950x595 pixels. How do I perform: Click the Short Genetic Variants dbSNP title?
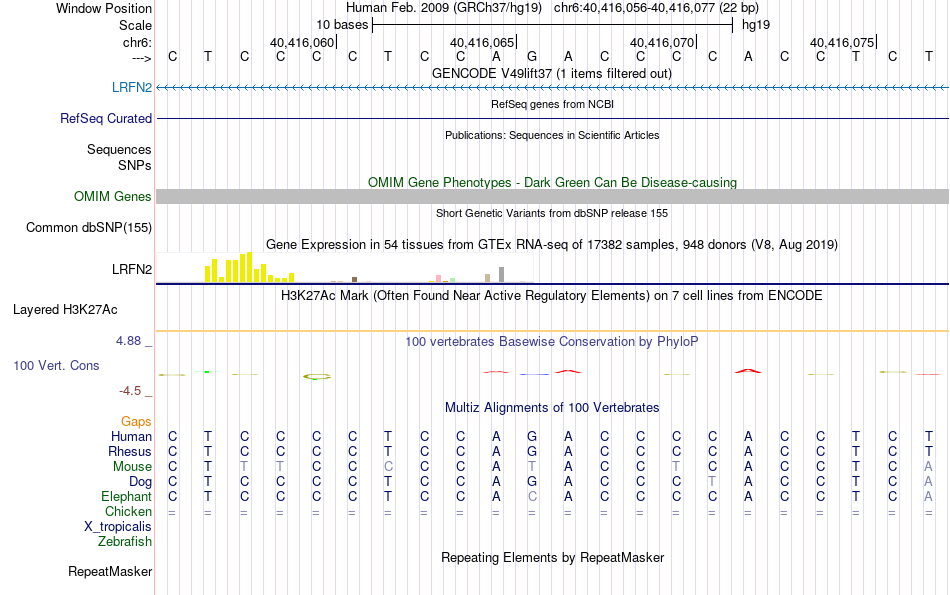pyautogui.click(x=552, y=213)
